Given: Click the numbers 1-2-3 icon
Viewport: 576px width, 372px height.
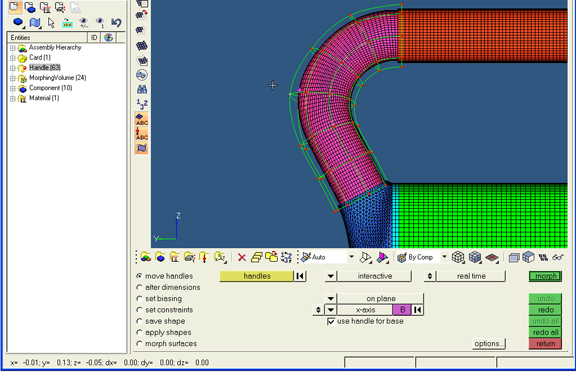Looking at the screenshot, I should pyautogui.click(x=142, y=104).
